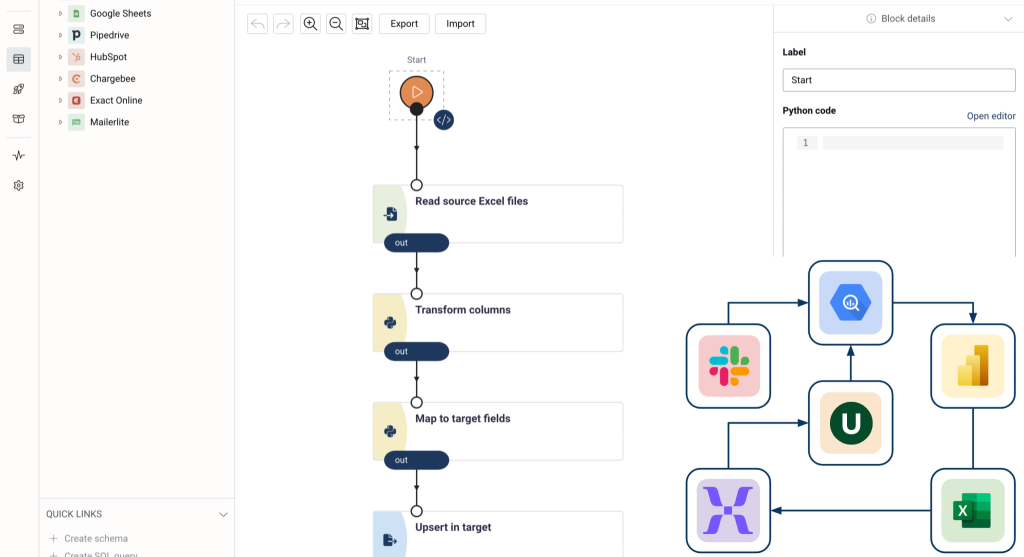Click the Chargebee connector icon
The height and width of the screenshot is (557, 1024).
76,78
